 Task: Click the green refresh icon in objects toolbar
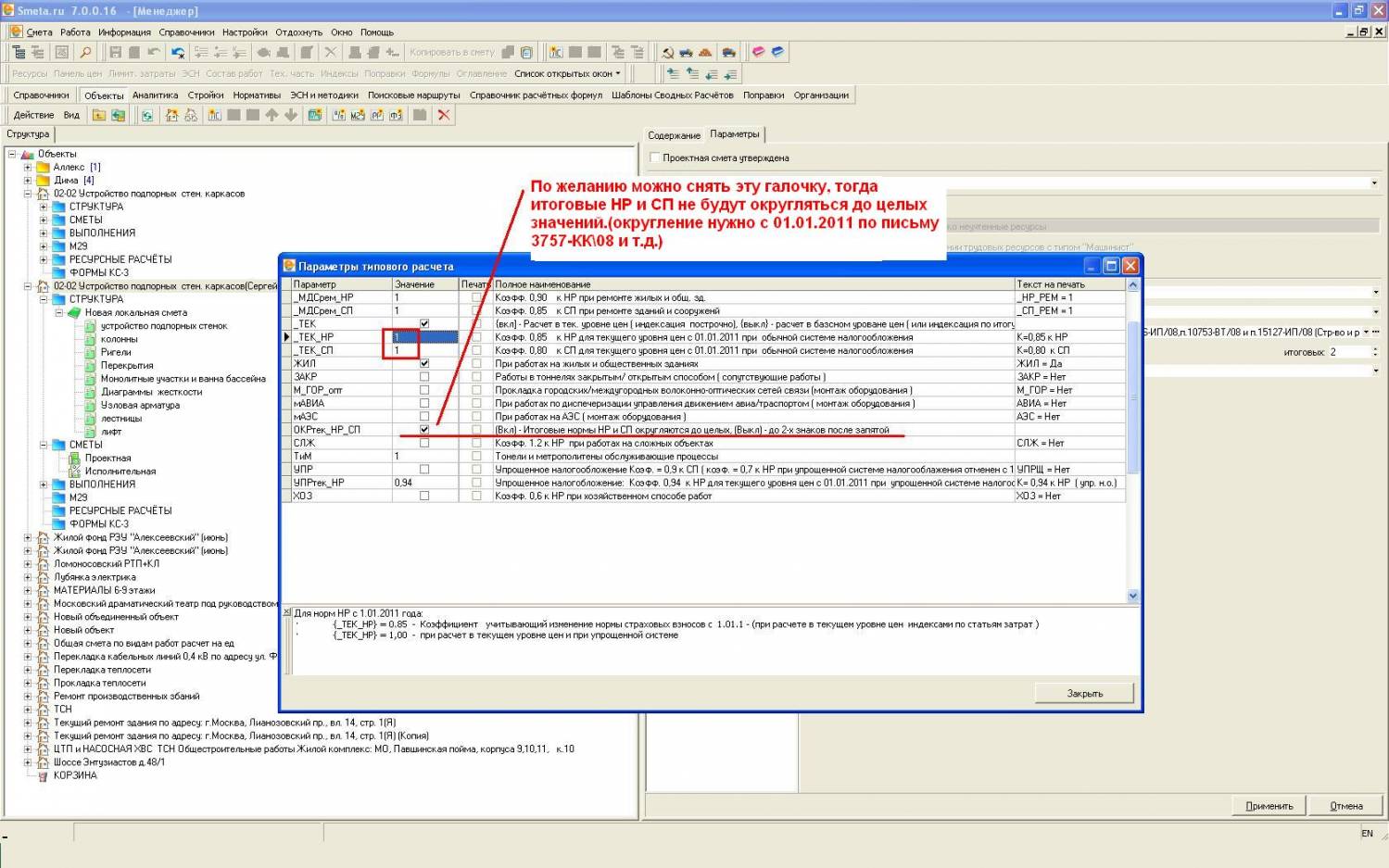(x=146, y=115)
